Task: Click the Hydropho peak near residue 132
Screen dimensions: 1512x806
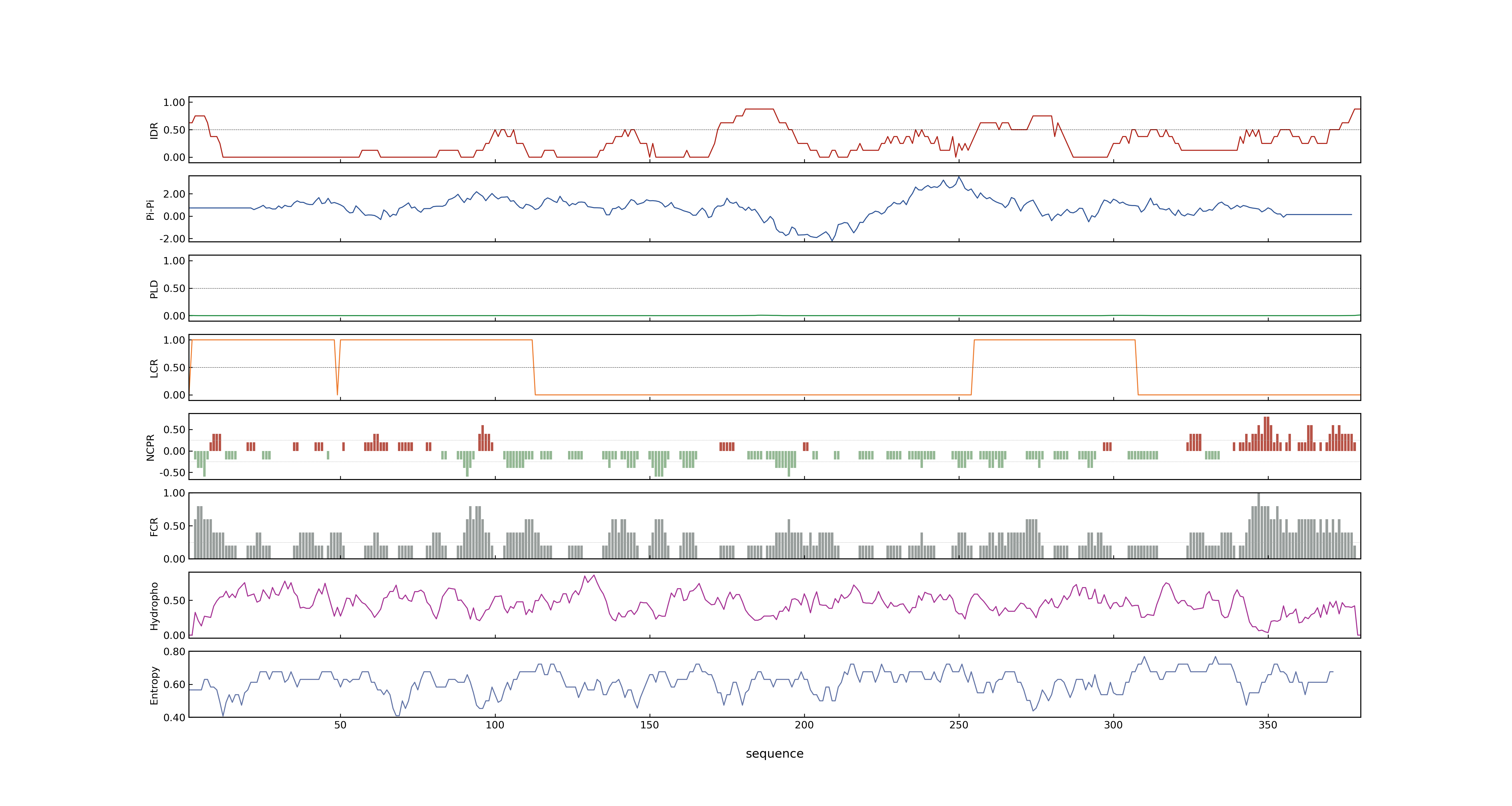Action: pyautogui.click(x=594, y=576)
